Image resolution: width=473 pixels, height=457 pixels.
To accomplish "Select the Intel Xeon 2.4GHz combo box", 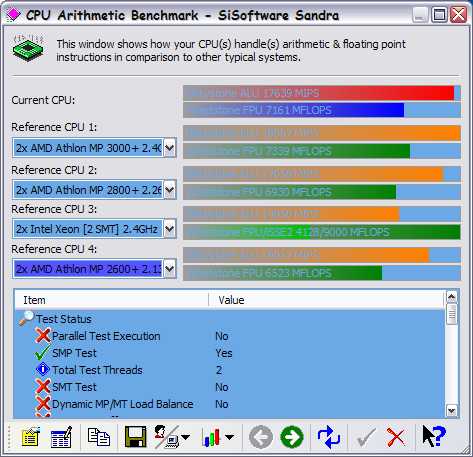I will click(x=94, y=229).
